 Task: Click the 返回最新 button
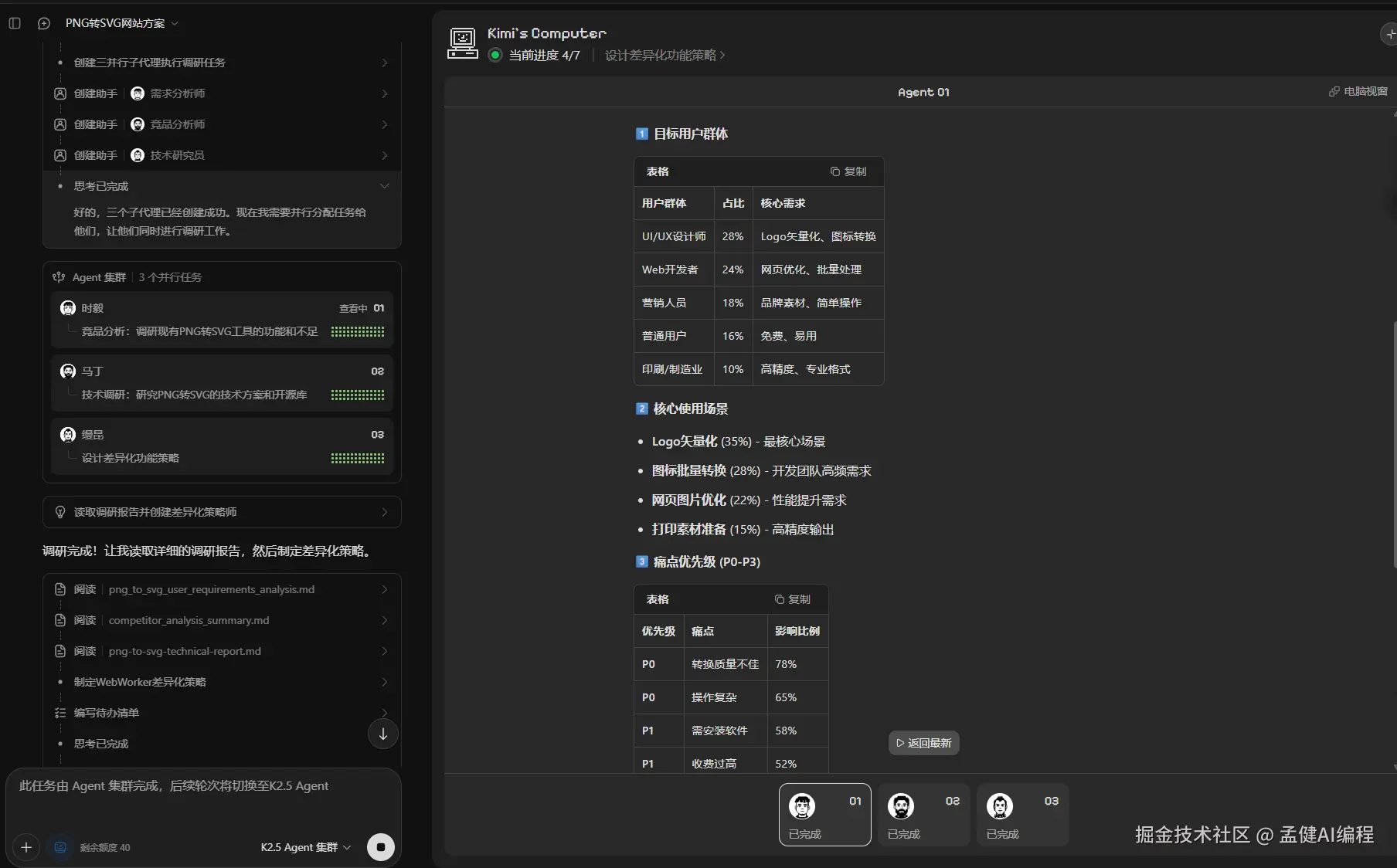click(923, 743)
